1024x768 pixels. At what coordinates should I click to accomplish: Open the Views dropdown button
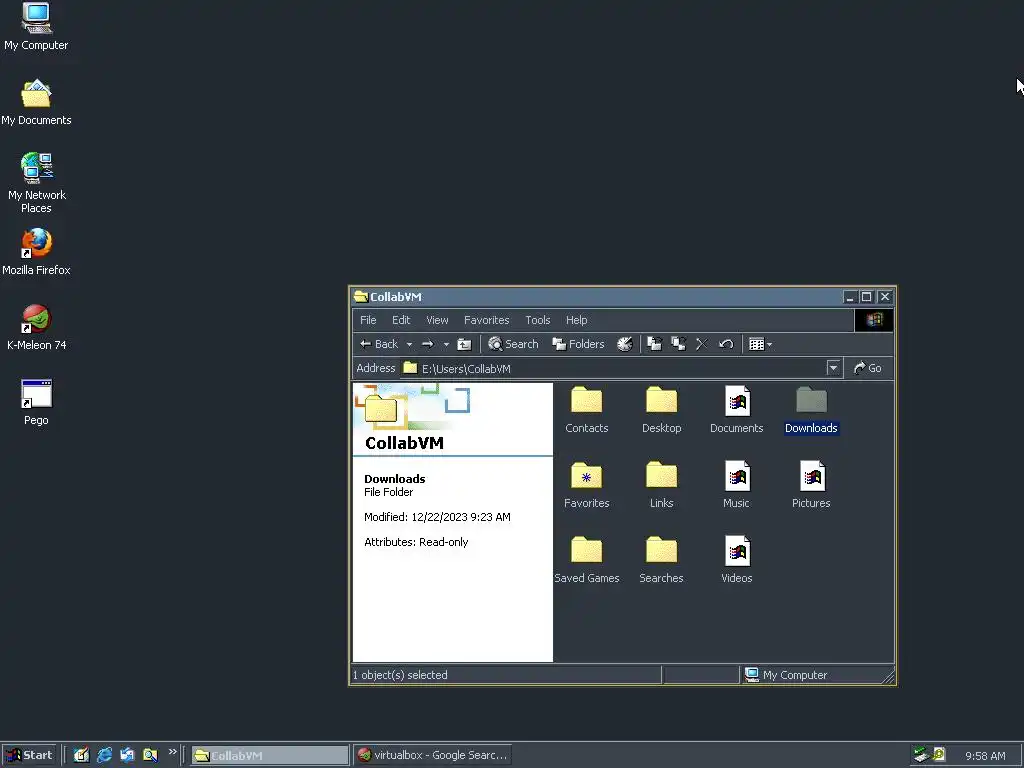tap(760, 344)
